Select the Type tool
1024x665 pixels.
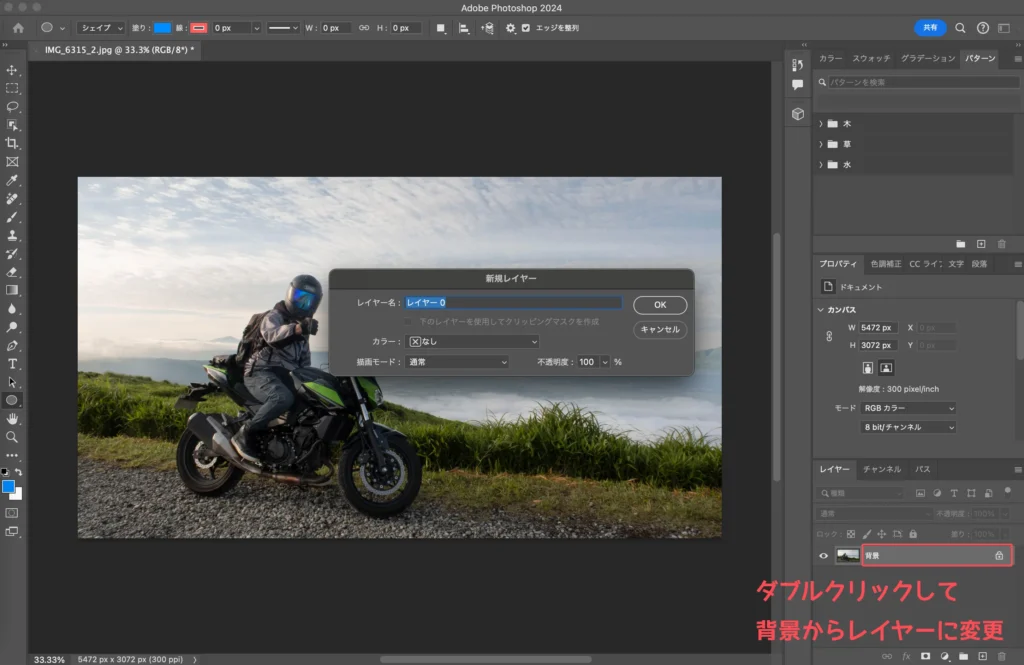(13, 363)
